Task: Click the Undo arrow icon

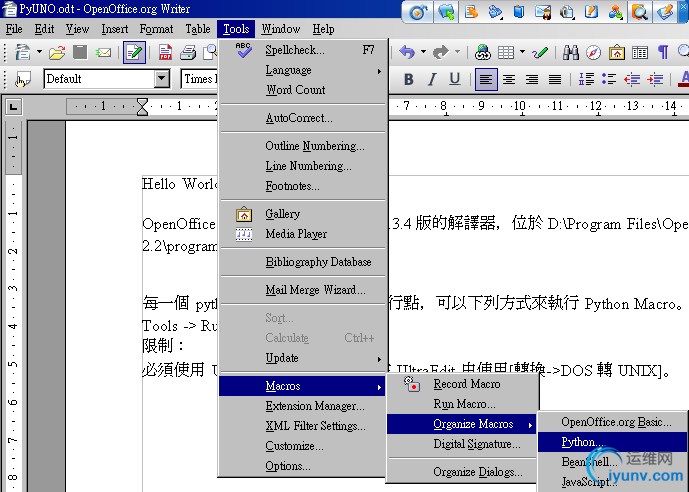Action: tap(407, 52)
